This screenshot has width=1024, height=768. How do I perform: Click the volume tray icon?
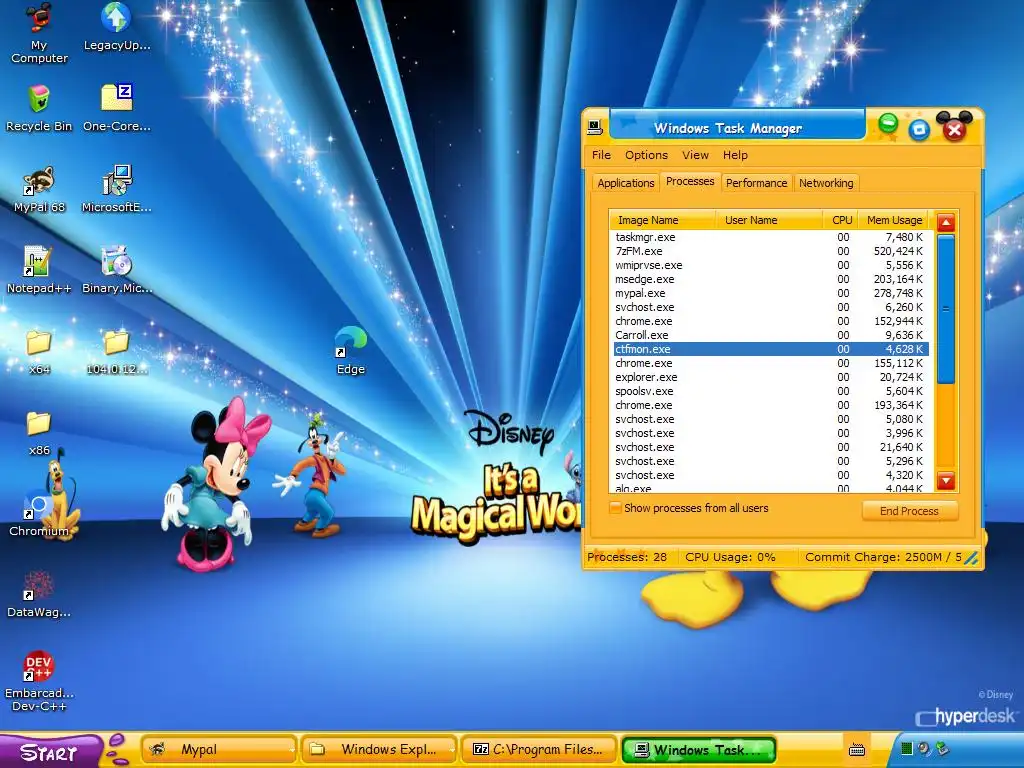[x=924, y=748]
